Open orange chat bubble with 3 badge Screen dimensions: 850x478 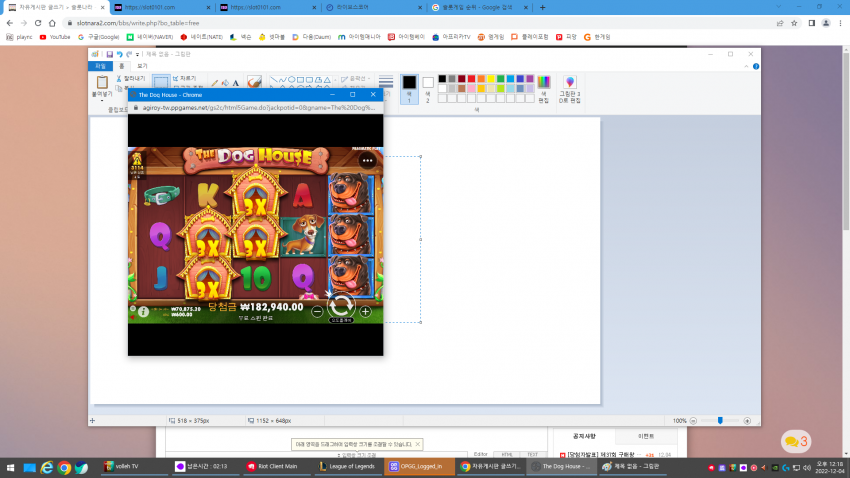[796, 442]
